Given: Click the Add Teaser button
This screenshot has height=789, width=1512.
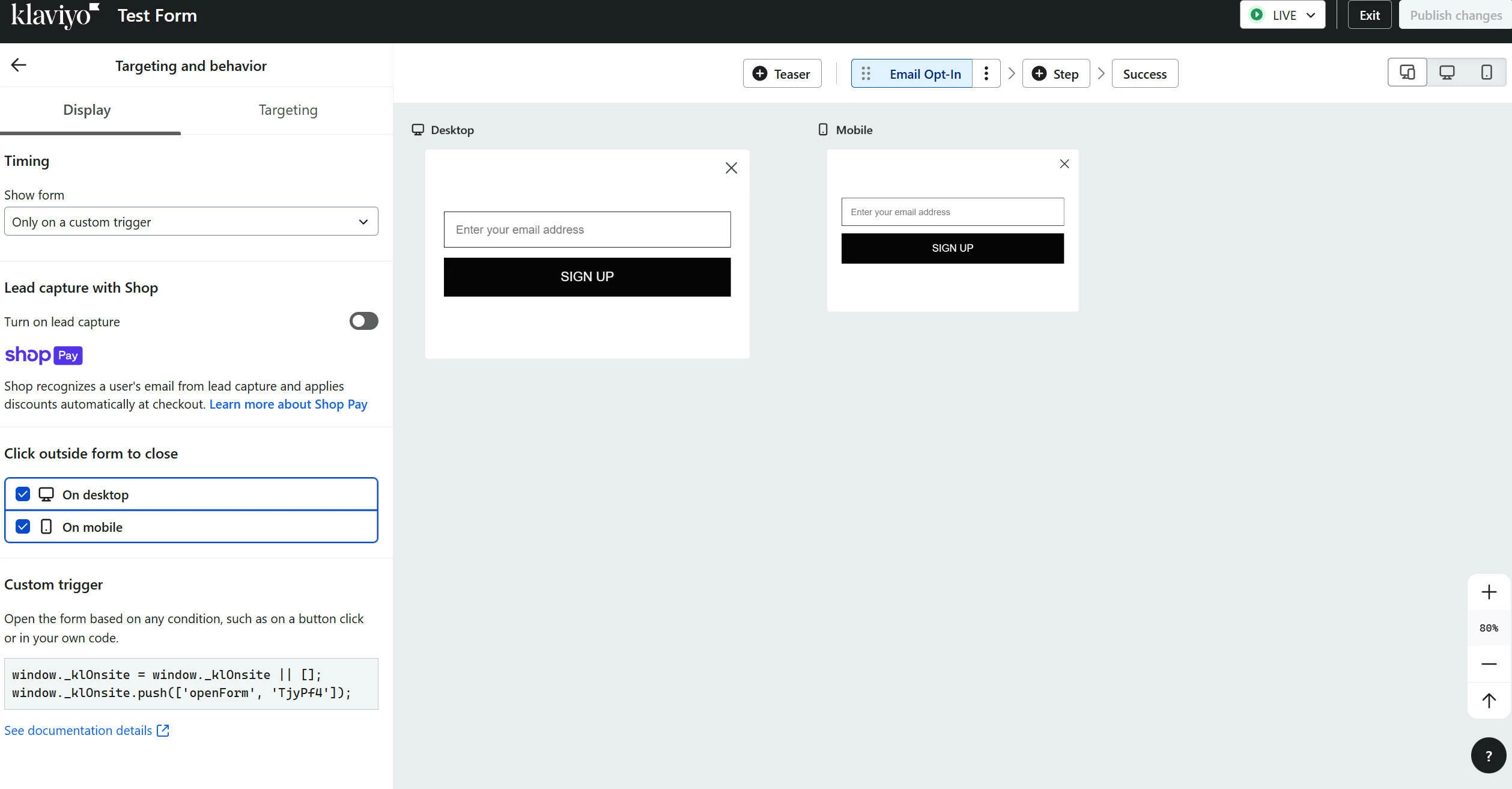Looking at the screenshot, I should (x=782, y=74).
